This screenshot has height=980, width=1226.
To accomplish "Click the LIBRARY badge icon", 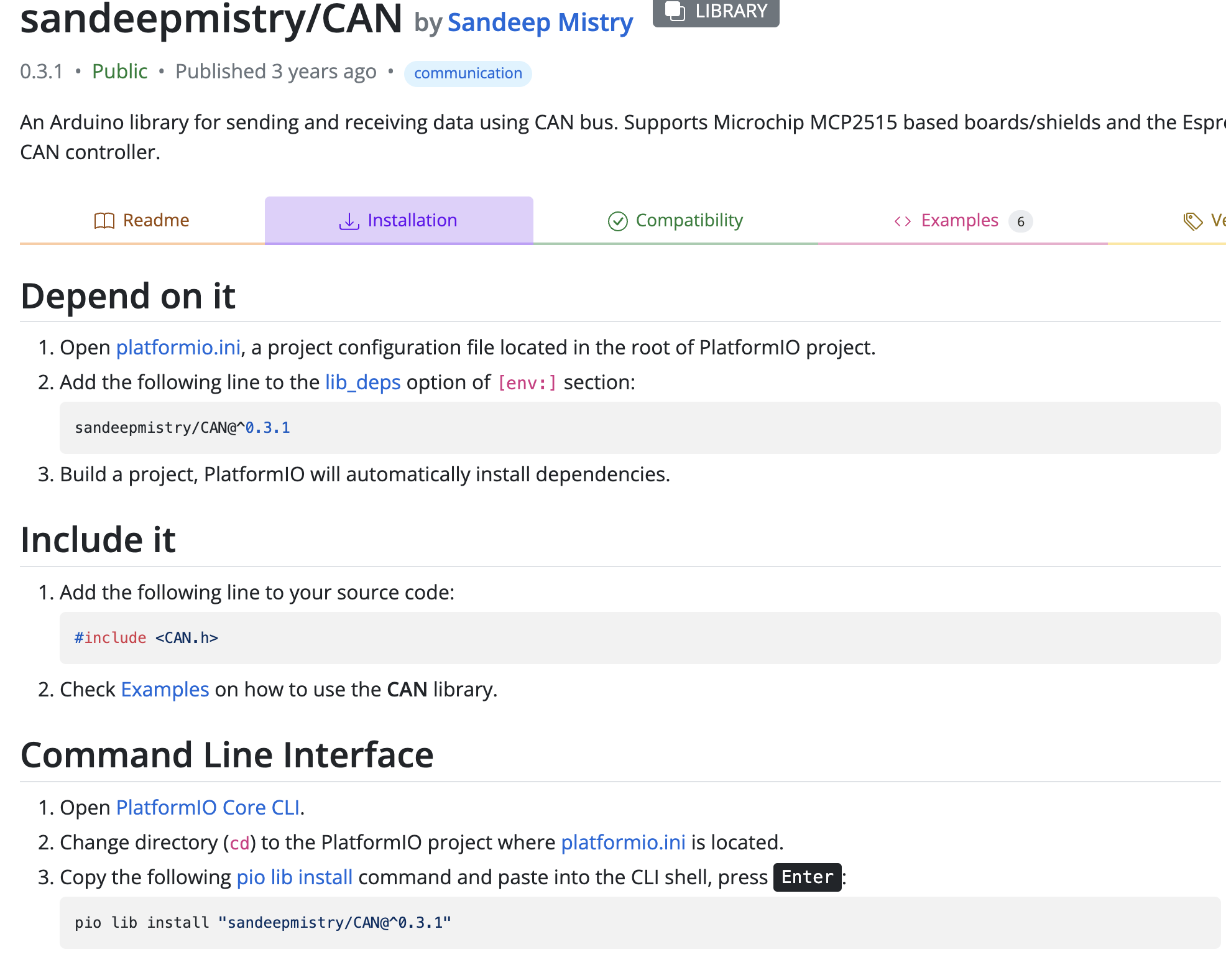I will (675, 11).
